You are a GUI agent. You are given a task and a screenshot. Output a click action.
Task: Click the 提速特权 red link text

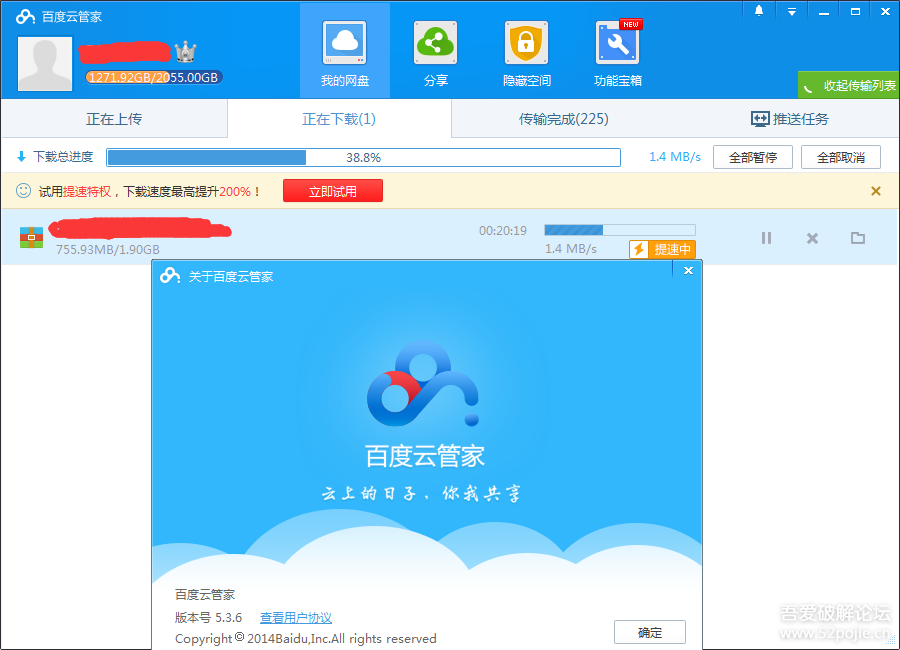87,191
